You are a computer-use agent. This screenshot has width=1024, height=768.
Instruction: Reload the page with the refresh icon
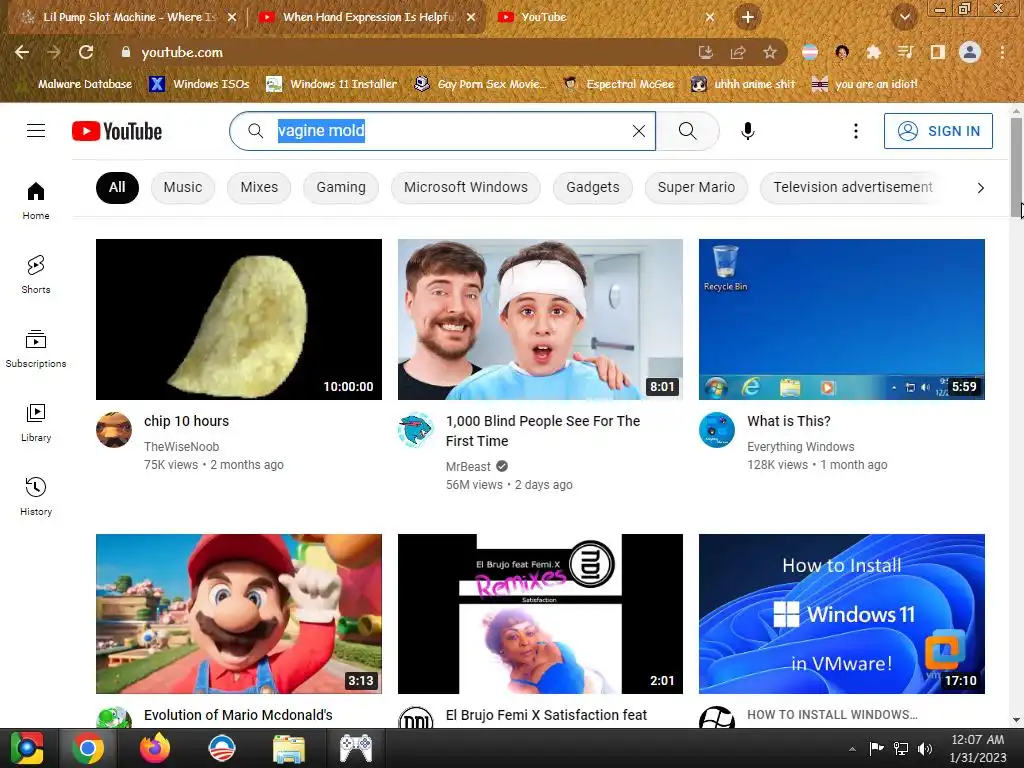coord(86,52)
